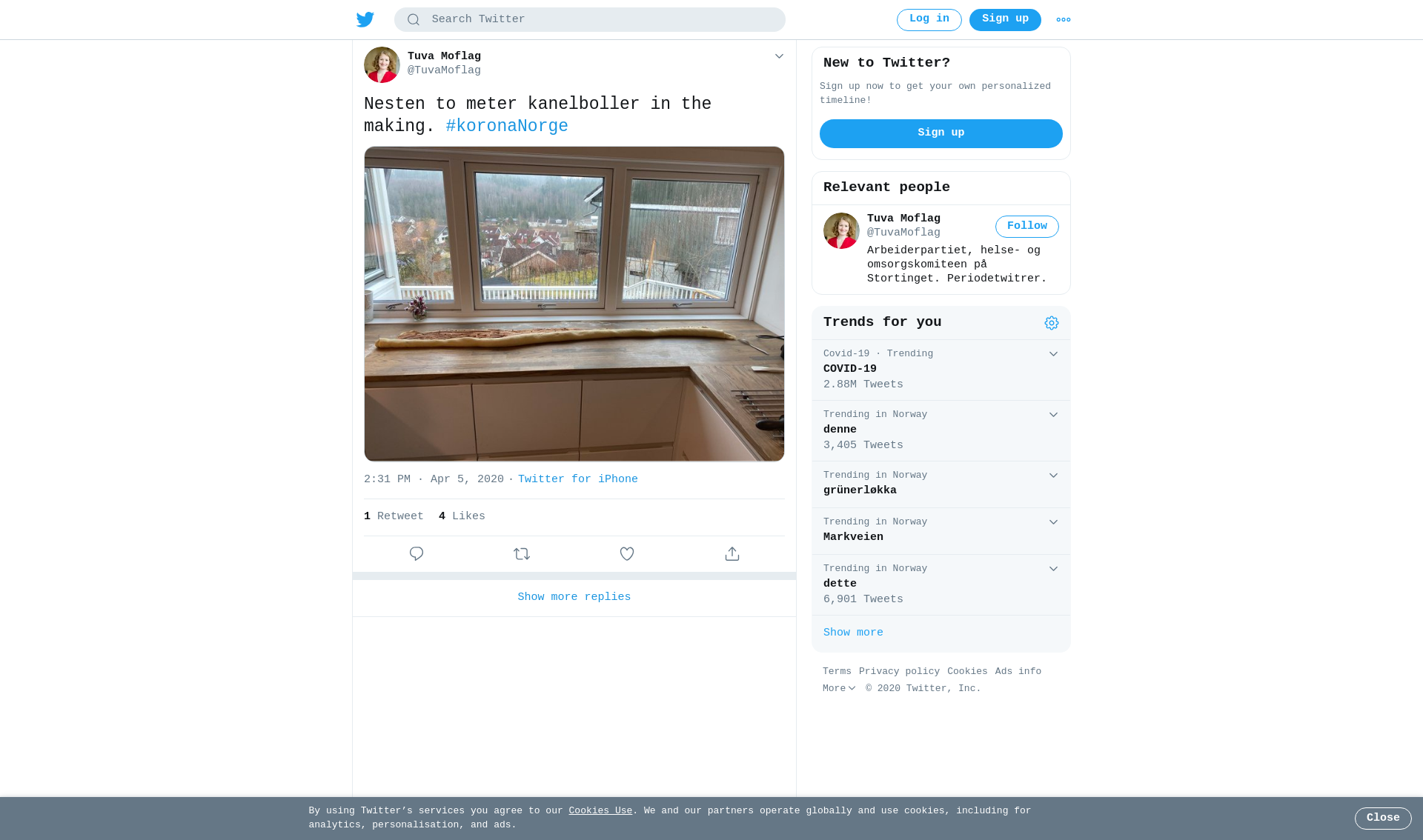The height and width of the screenshot is (840, 1423).
Task: Click the search magnifier icon
Action: tap(414, 20)
